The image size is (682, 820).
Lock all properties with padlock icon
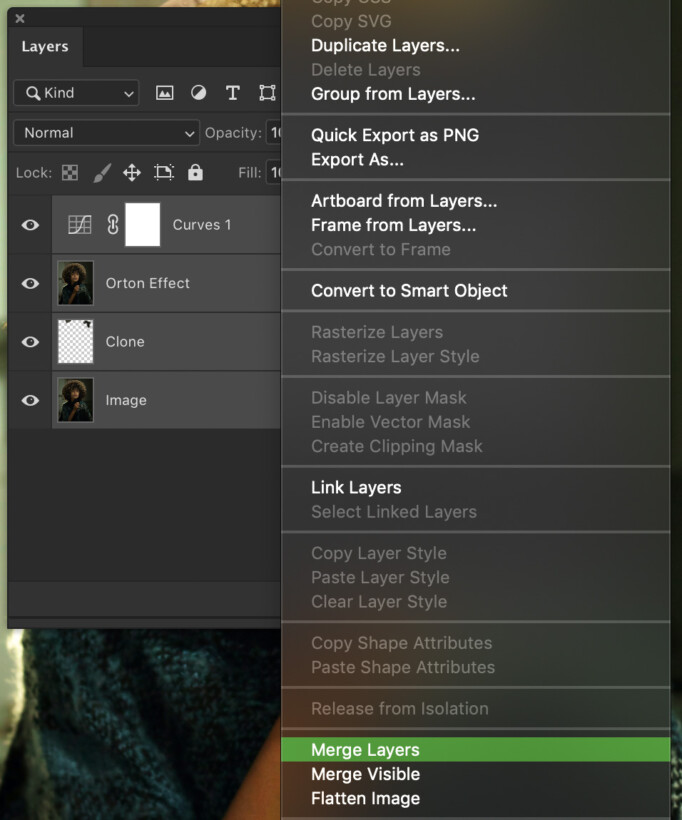click(195, 172)
